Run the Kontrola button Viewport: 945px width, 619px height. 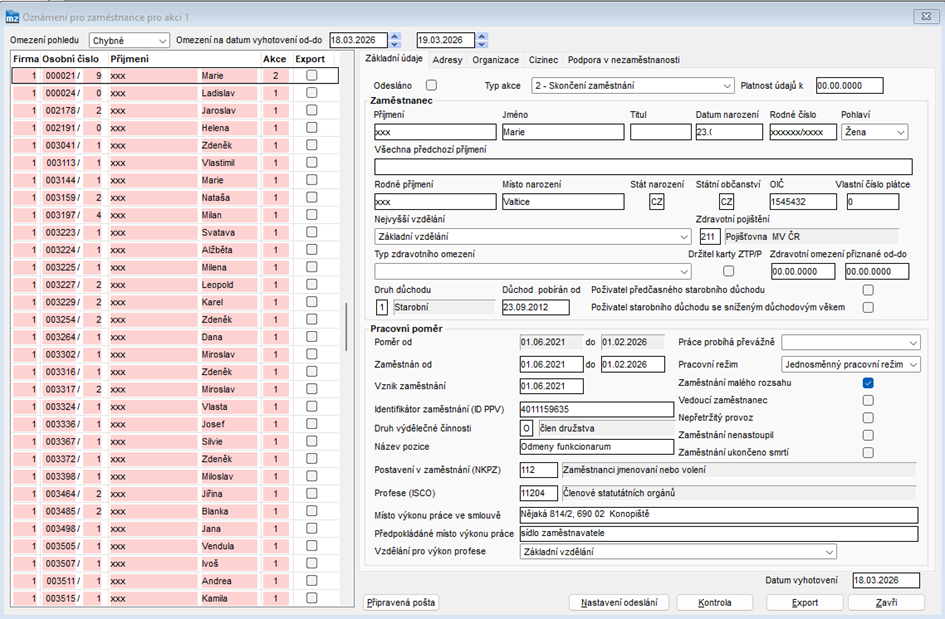[715, 603]
